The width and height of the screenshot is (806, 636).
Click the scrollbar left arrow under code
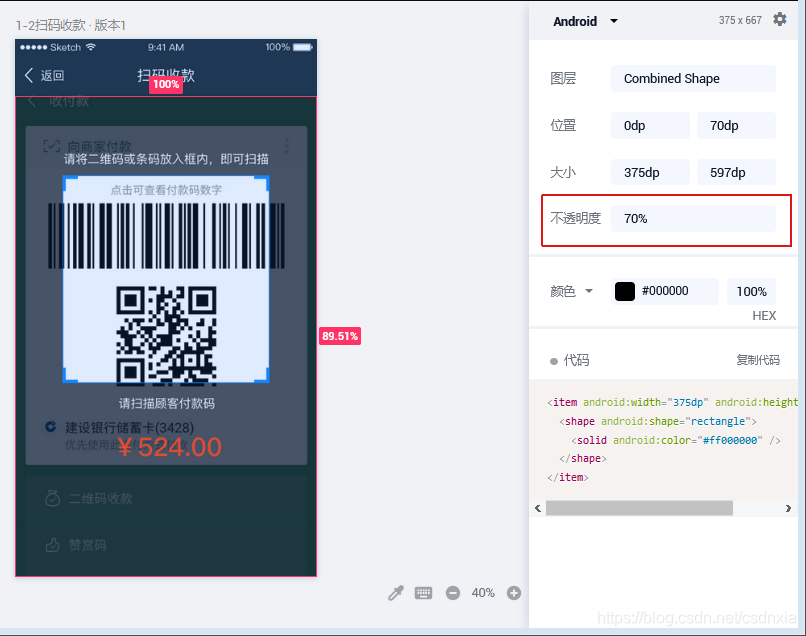(538, 508)
